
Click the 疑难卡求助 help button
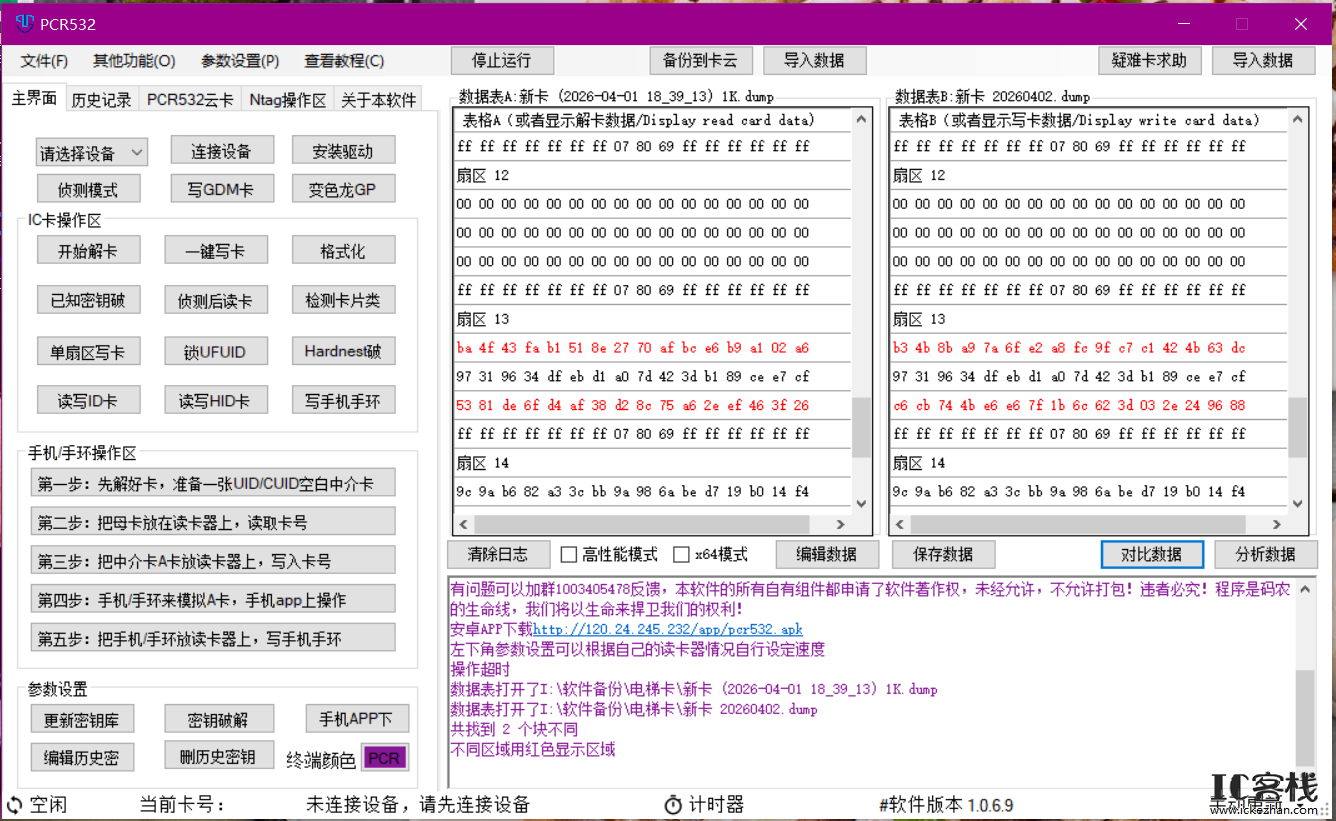point(1150,60)
